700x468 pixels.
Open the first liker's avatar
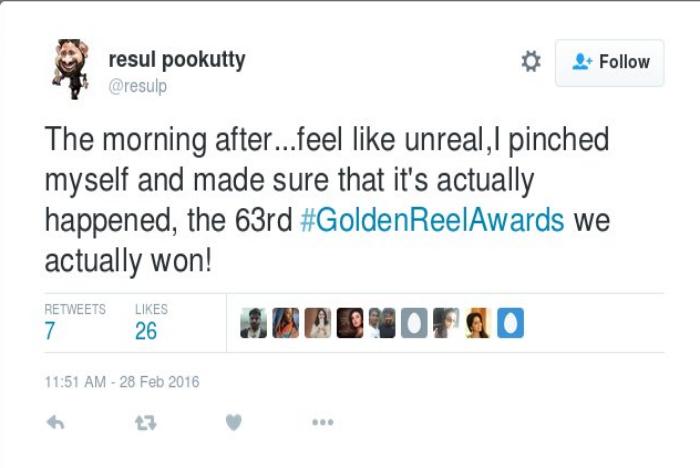(254, 322)
